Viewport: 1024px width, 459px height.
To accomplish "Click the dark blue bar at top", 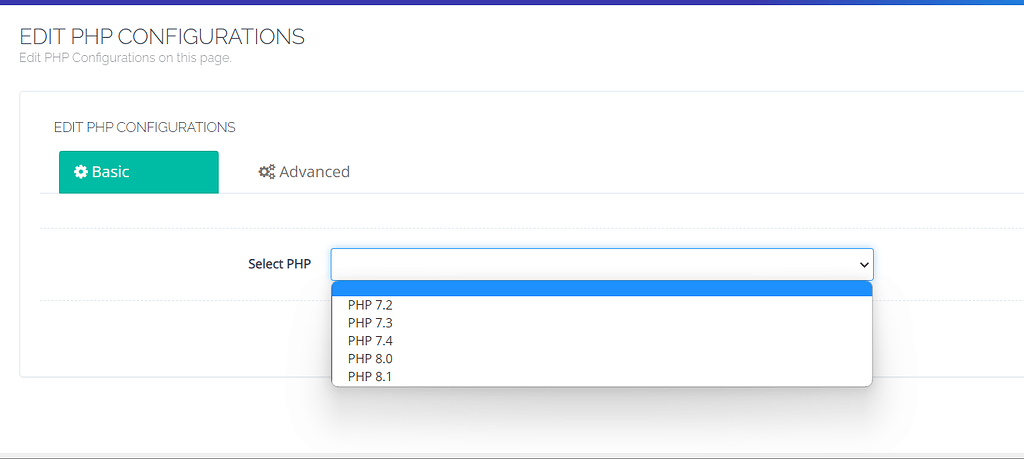I will click(x=512, y=2).
